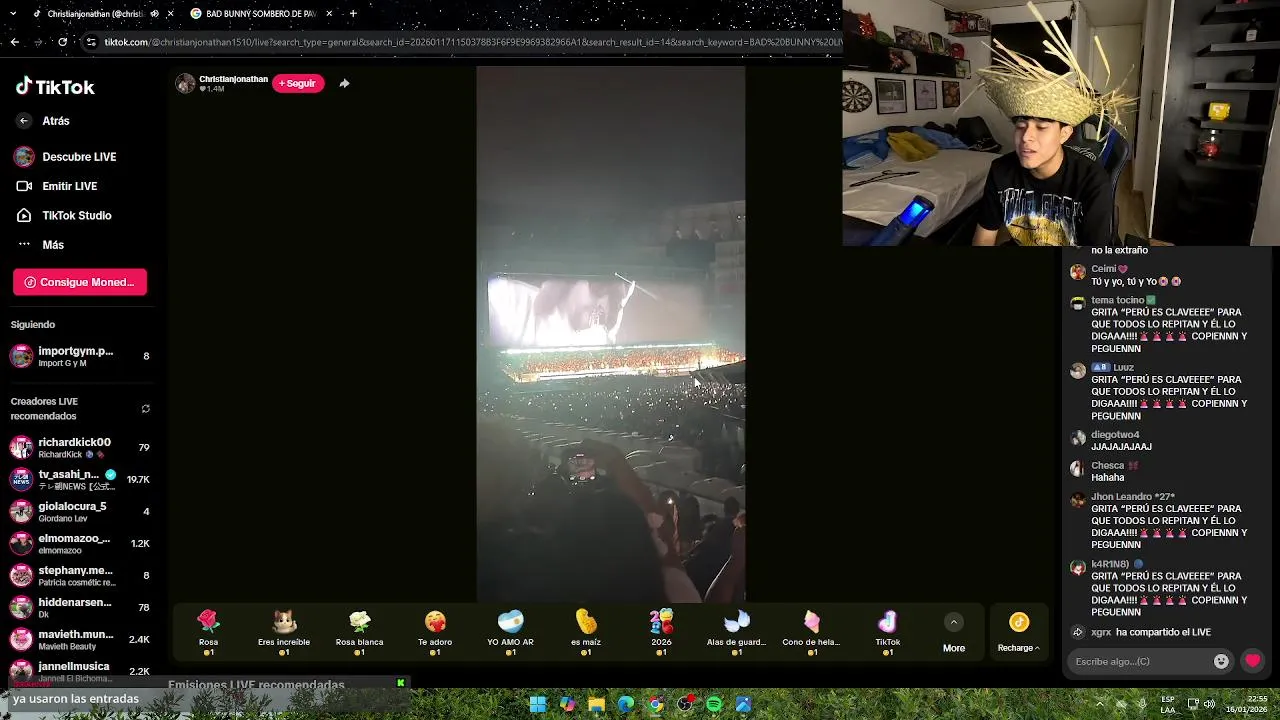The image size is (1280, 720).
Task: Share the live via arrow icon
Action: 344,83
